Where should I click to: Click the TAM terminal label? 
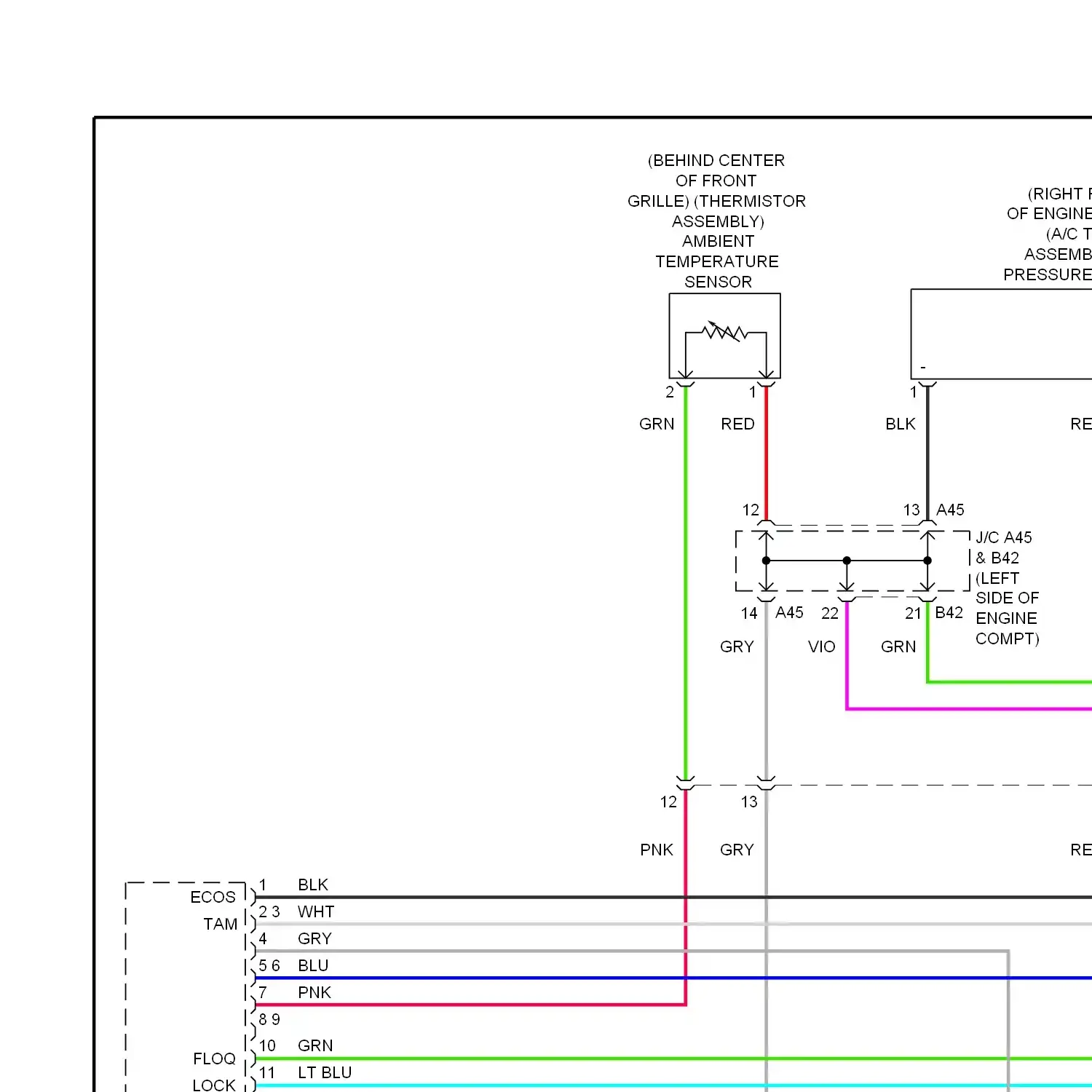[x=221, y=924]
